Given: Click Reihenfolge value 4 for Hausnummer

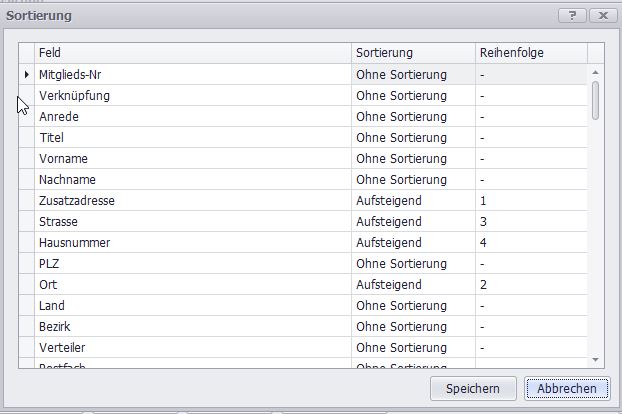Looking at the screenshot, I should coord(531,243).
